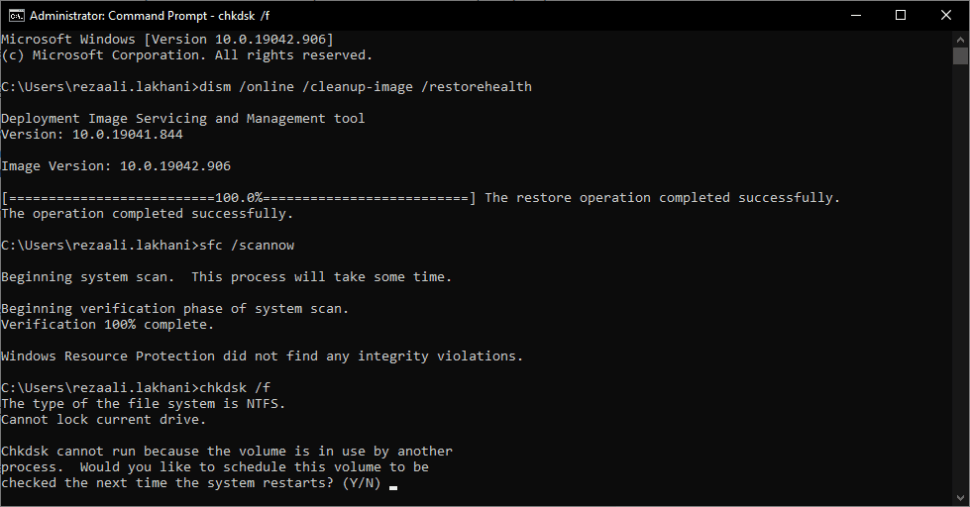
Task: Click the 'Cannot lock current drive.' message
Action: pos(103,420)
